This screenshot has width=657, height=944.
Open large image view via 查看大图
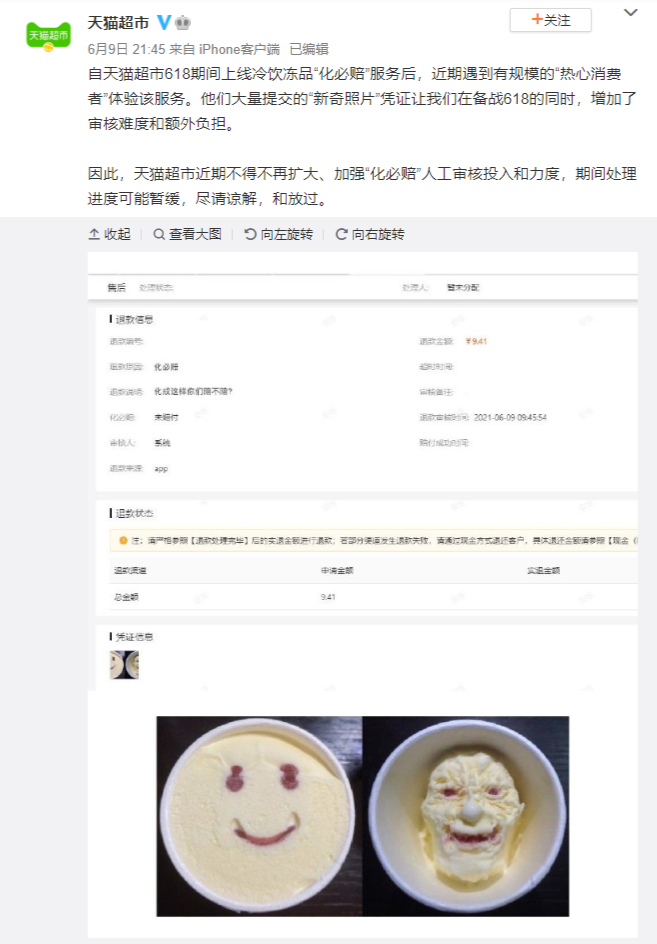coord(187,234)
